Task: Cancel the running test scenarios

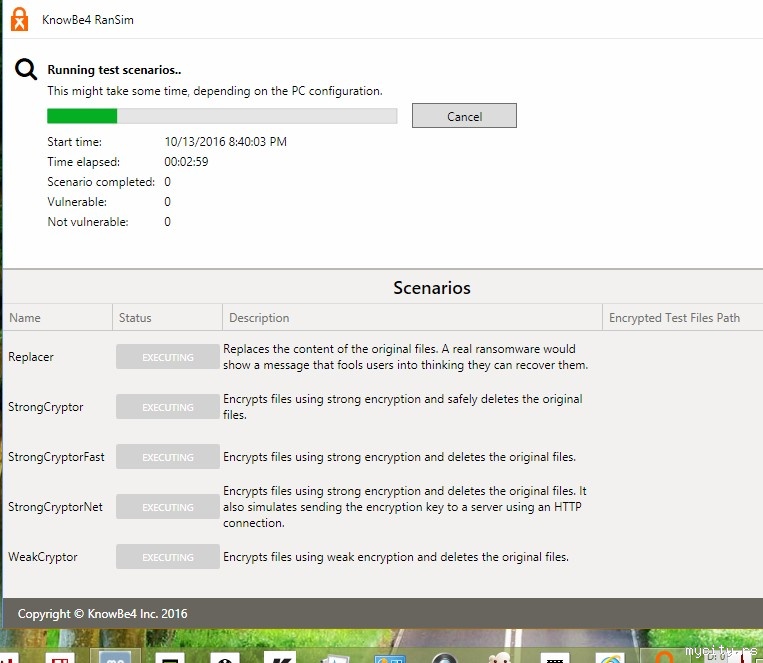Action: click(464, 116)
